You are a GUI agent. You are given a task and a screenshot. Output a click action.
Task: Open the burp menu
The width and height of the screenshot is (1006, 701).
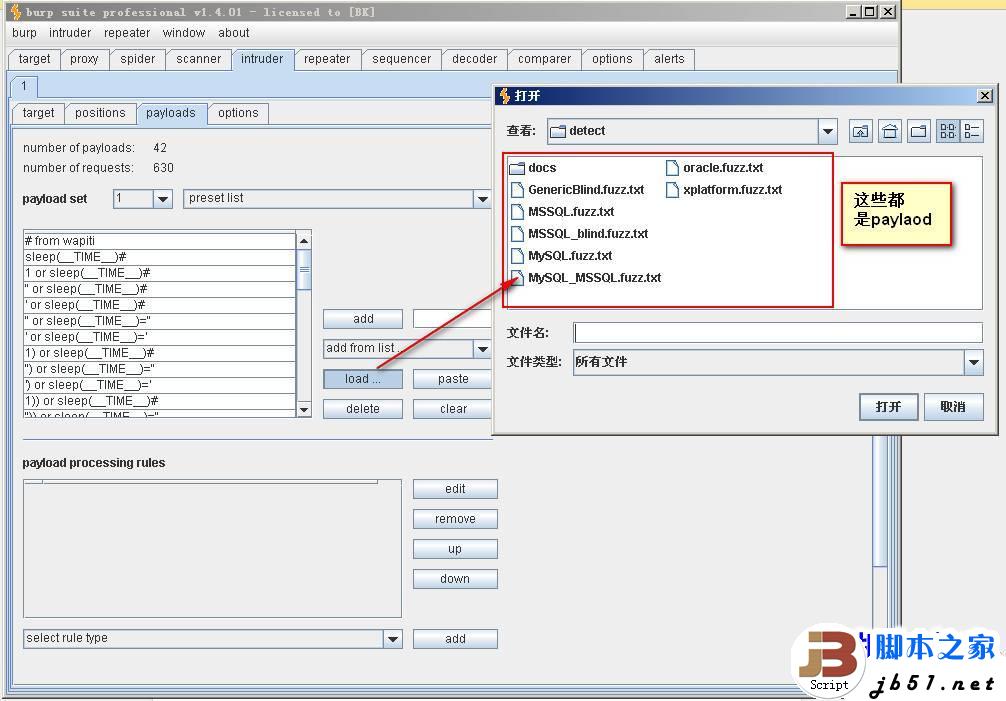24,33
